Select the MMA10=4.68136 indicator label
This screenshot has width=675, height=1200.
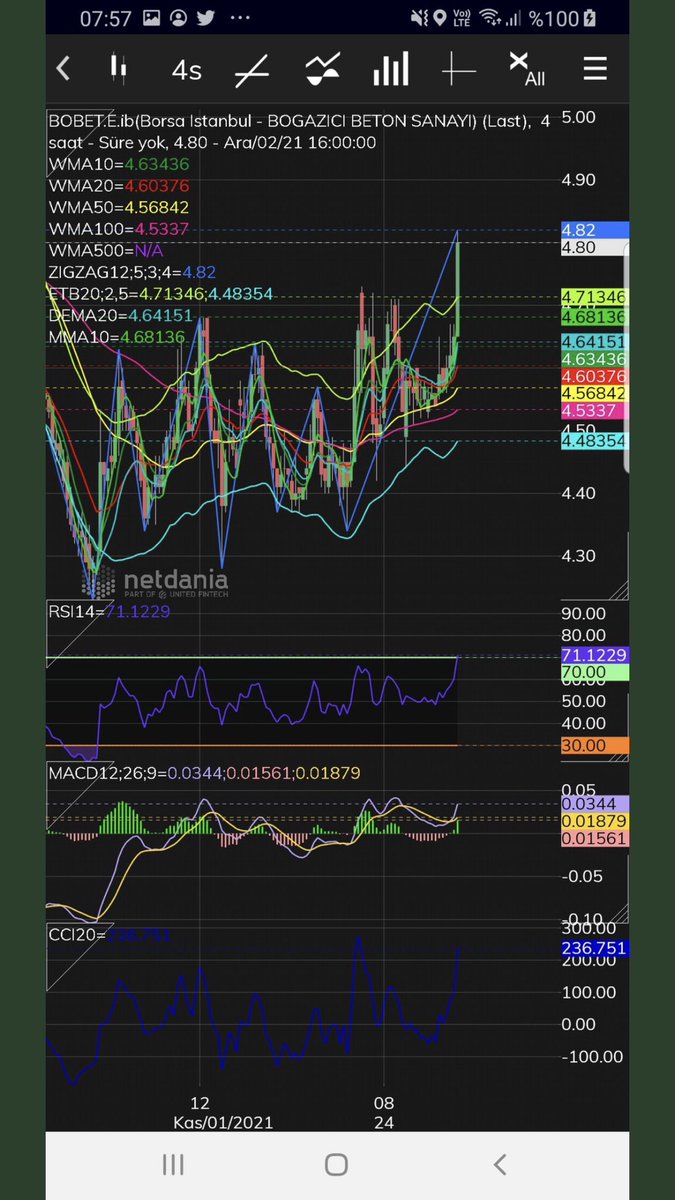116,337
